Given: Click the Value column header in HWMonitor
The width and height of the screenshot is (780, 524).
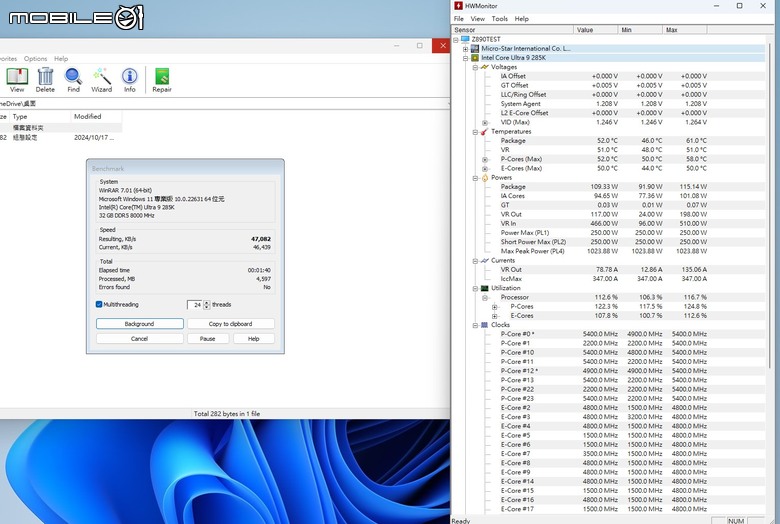Looking at the screenshot, I should click(x=595, y=30).
